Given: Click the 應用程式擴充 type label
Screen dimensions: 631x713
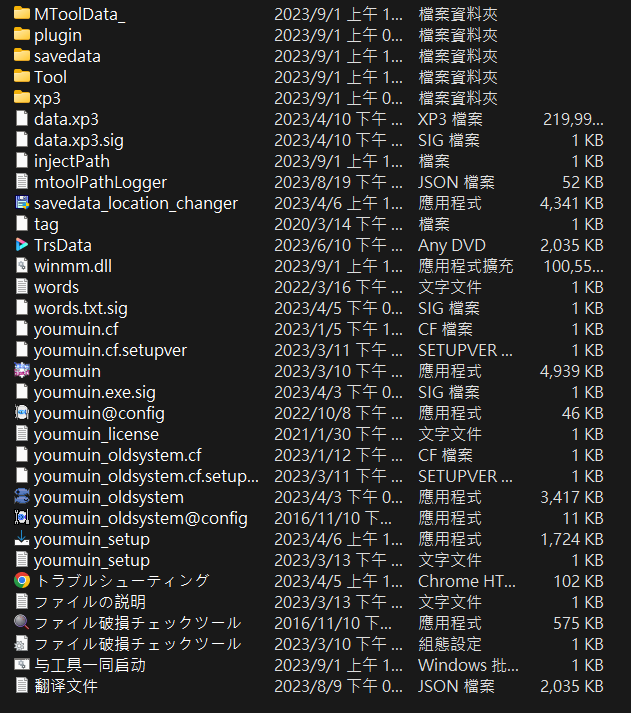Looking at the screenshot, I should (466, 266).
